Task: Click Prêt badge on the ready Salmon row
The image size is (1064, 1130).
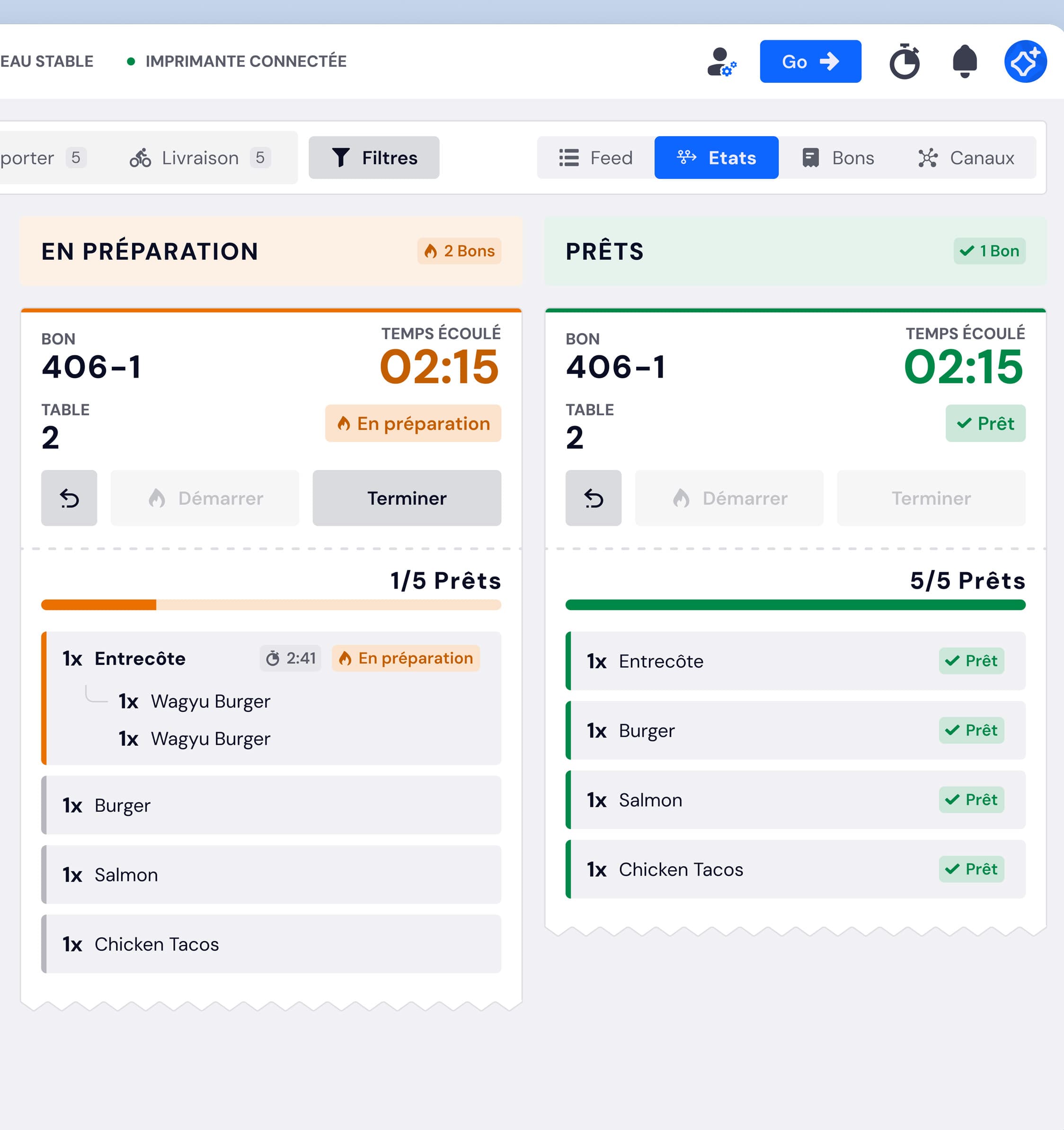Action: click(971, 800)
